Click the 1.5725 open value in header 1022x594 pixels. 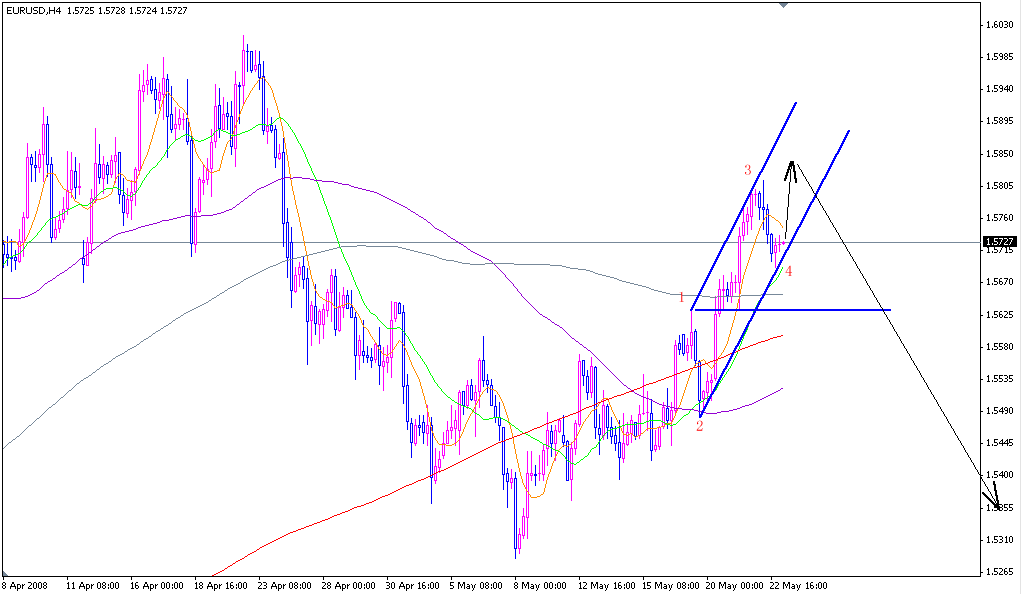(x=80, y=10)
